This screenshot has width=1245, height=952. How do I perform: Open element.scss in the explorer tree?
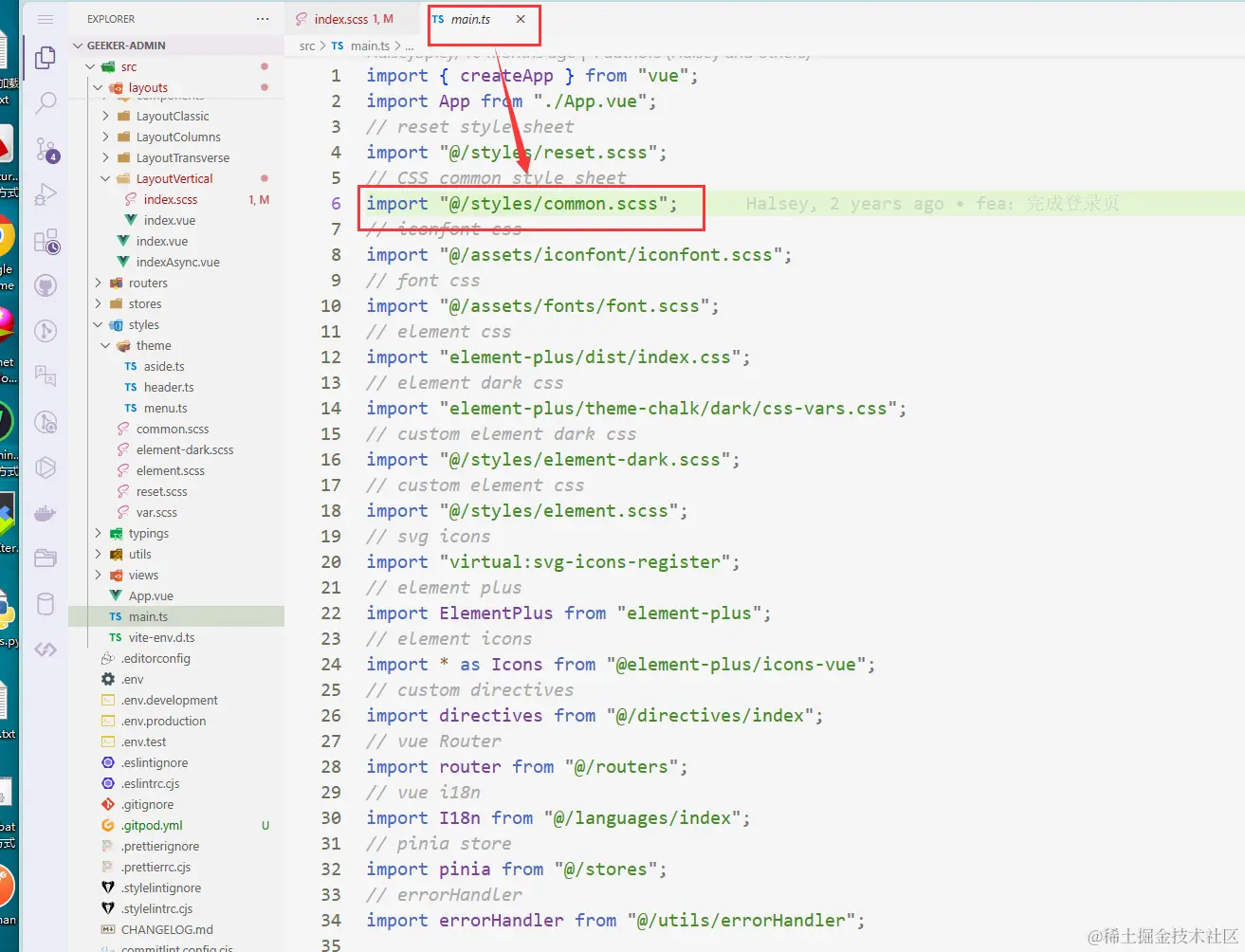click(x=171, y=470)
